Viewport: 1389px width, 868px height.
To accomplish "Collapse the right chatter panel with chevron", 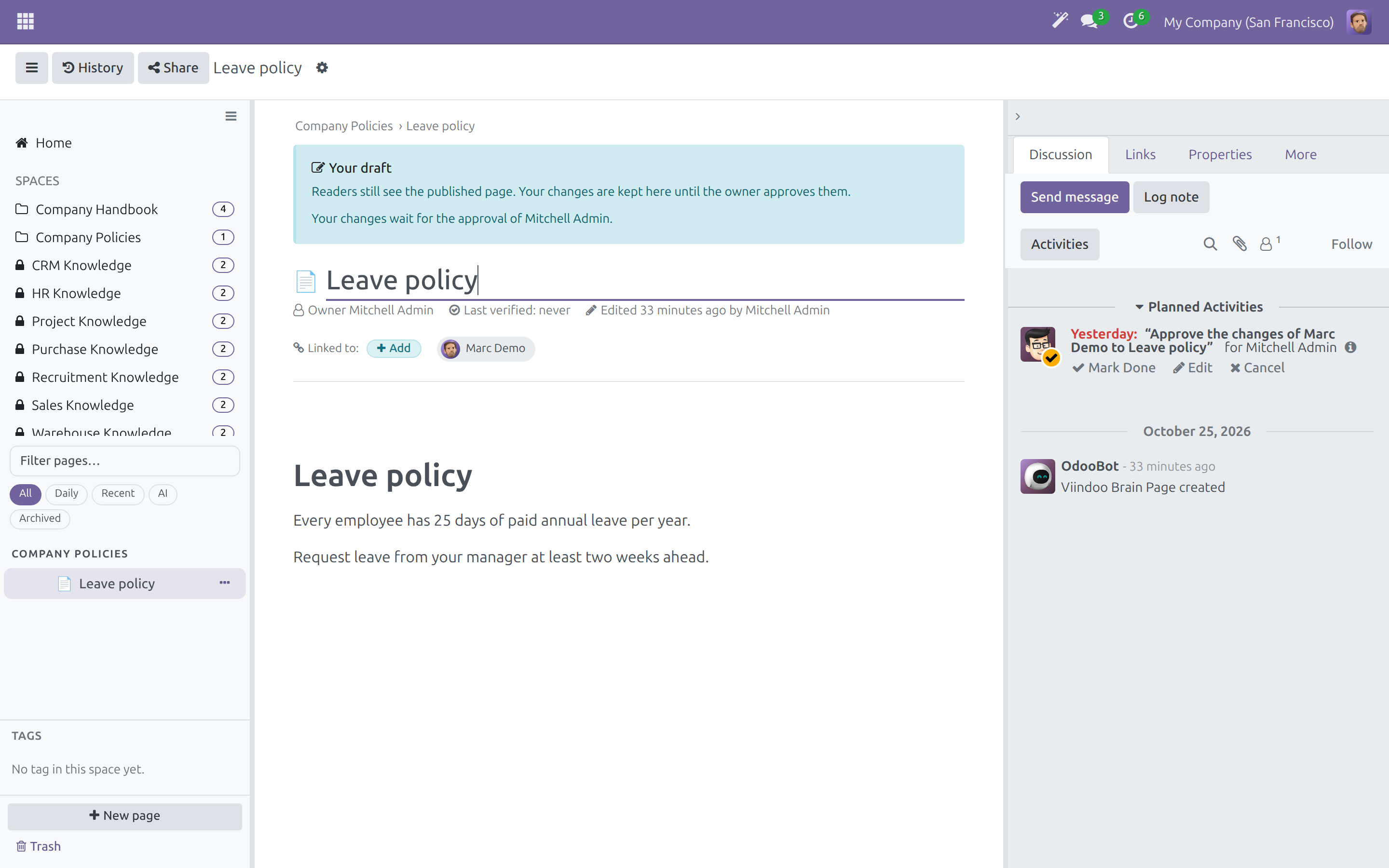I will click(1018, 117).
